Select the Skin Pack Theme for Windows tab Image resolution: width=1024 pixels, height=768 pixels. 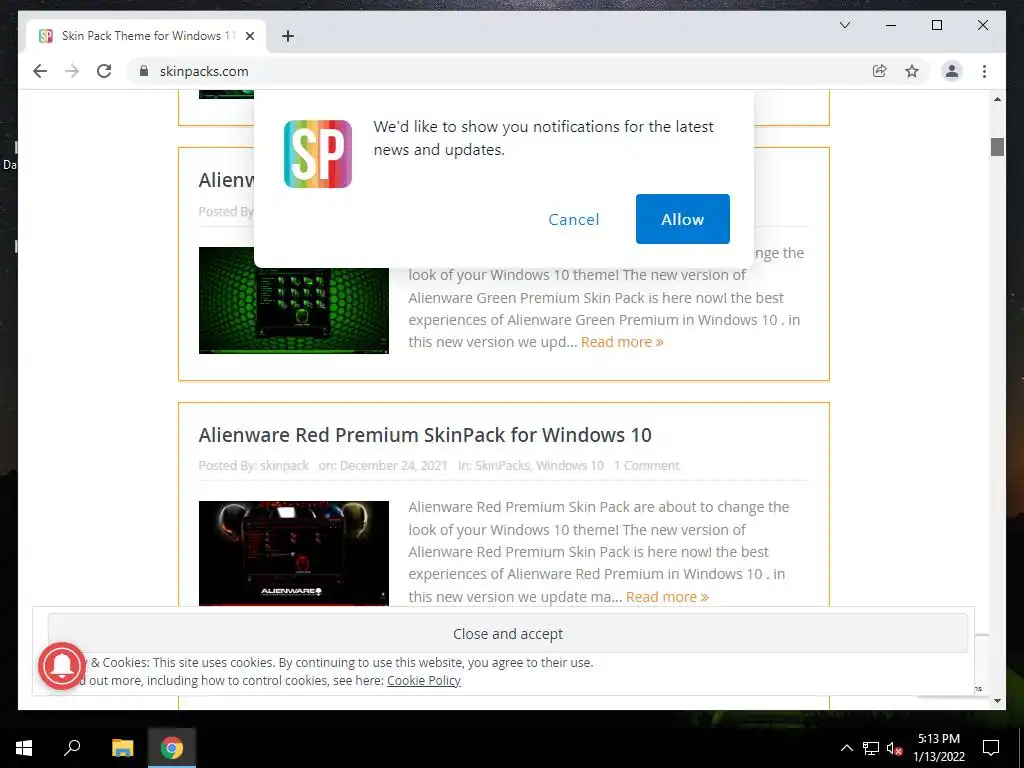click(145, 36)
